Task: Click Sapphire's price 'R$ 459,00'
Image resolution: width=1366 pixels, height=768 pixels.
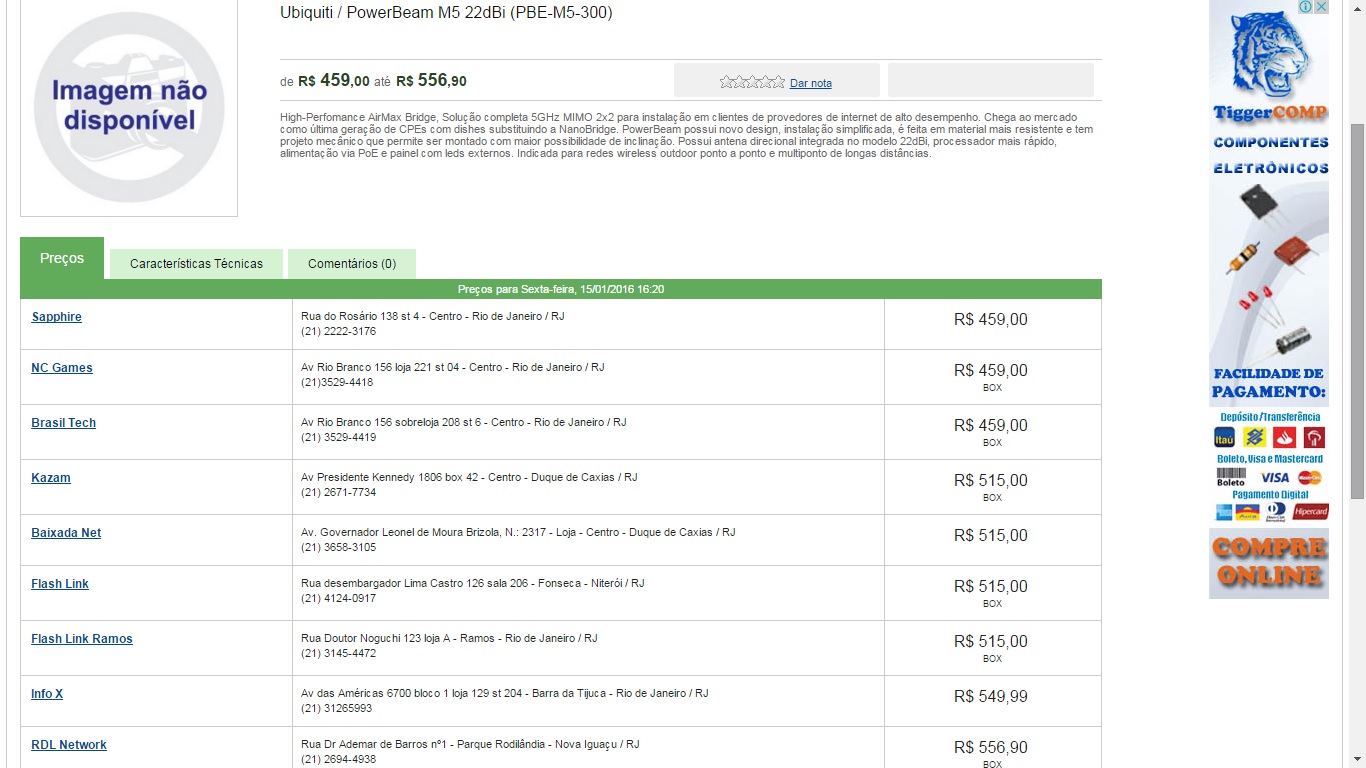Action: (991, 320)
